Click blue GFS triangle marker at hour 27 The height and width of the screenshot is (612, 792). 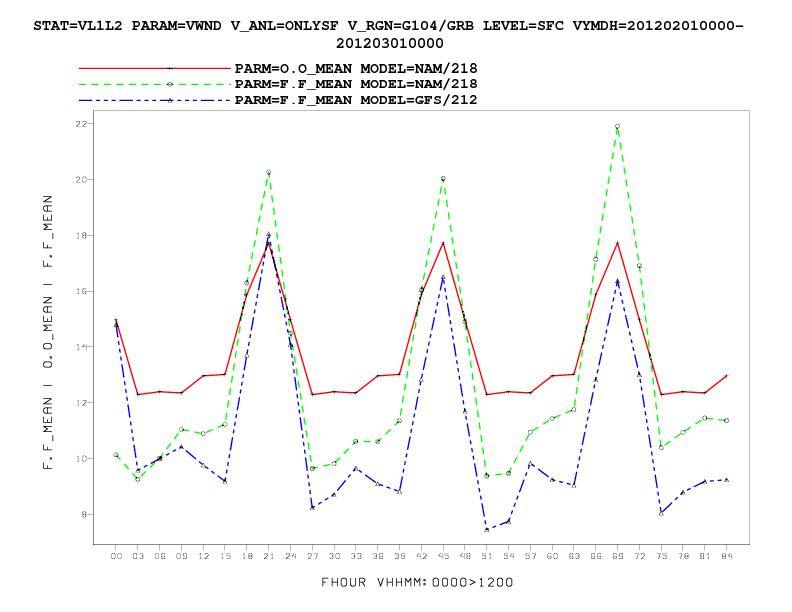313,507
